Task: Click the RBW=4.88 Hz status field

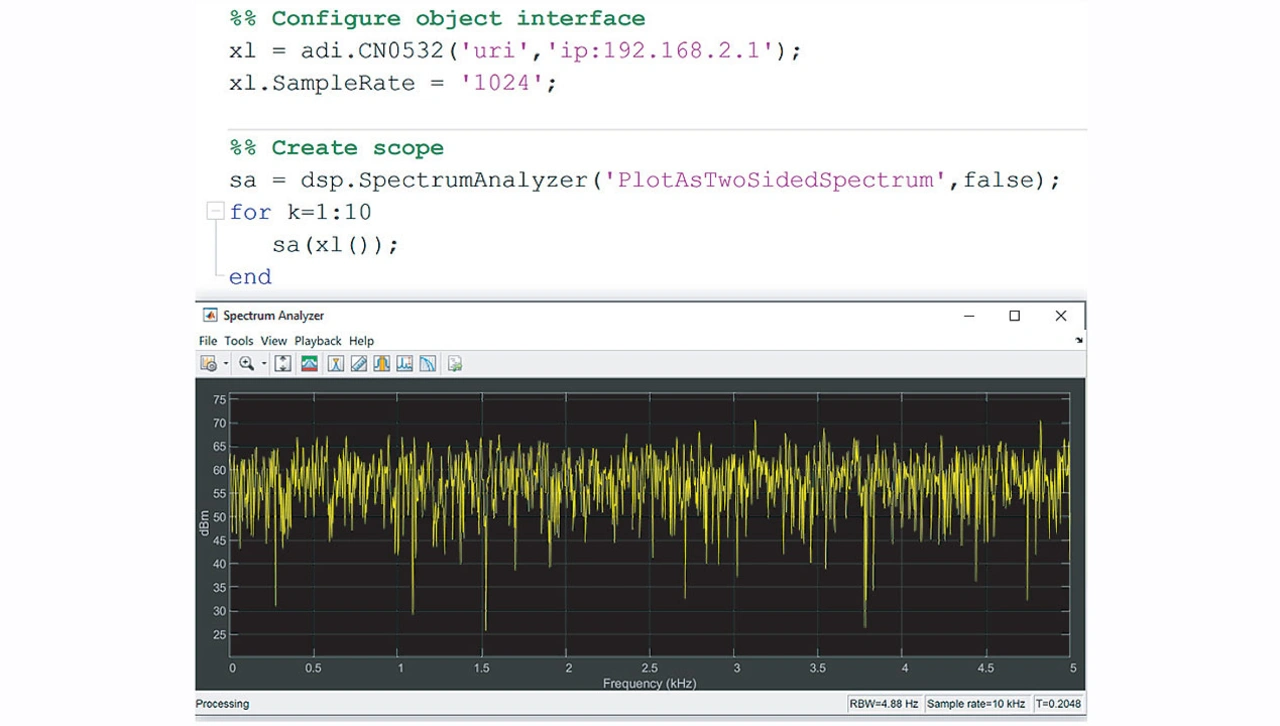Action: (883, 704)
